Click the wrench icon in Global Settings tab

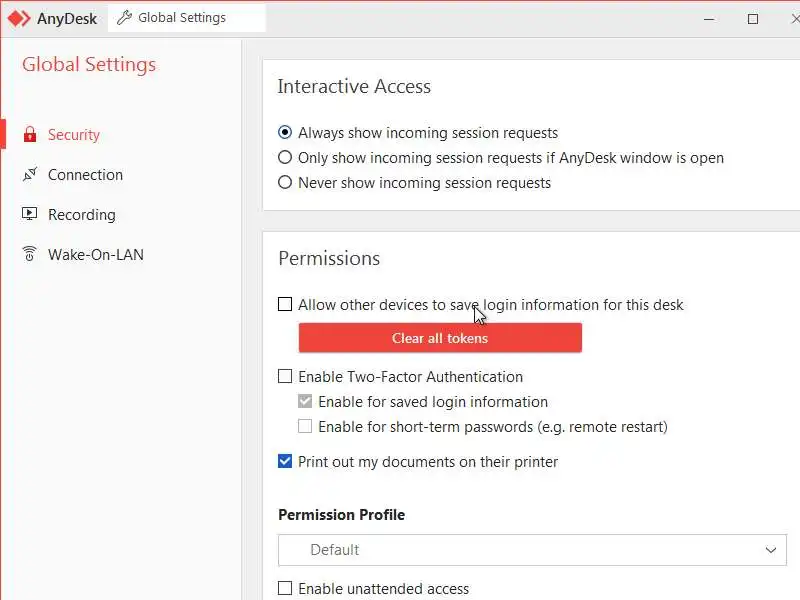click(x=125, y=18)
